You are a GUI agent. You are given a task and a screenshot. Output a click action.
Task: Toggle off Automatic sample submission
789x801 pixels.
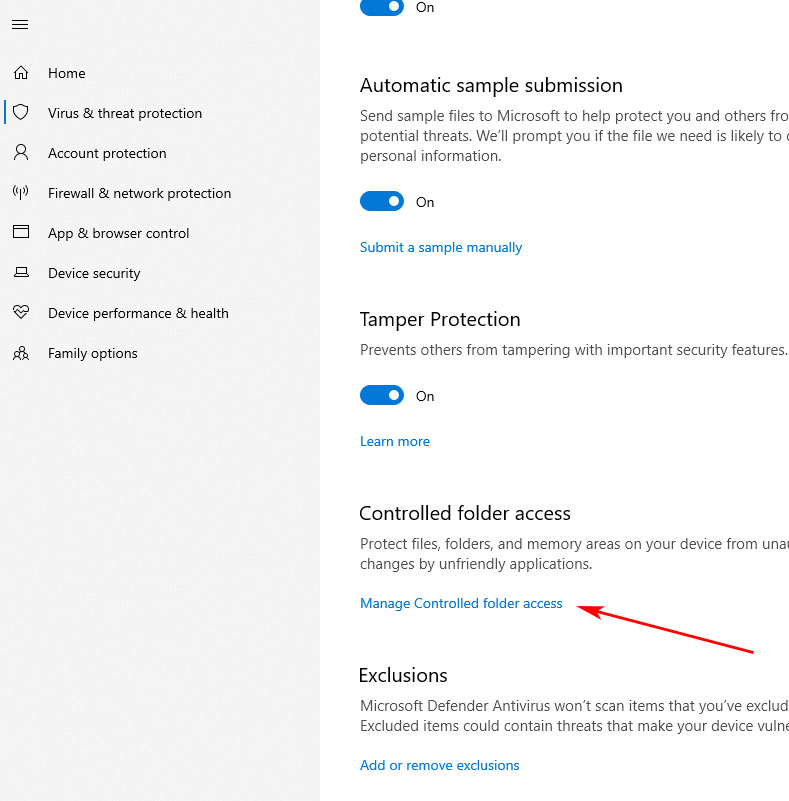pos(381,201)
